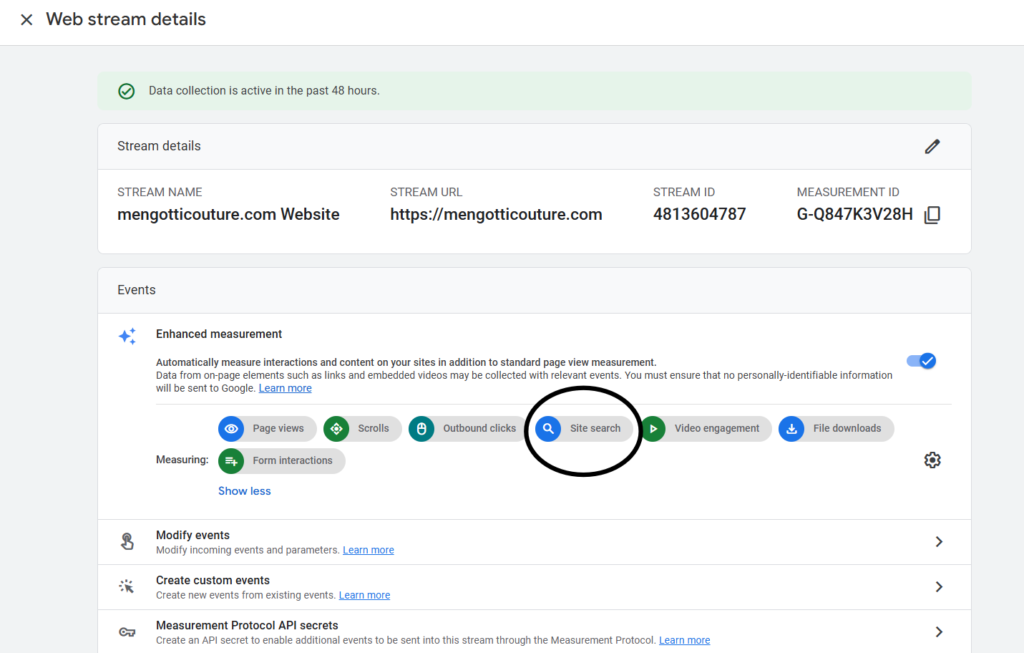Click the stream URL https://mengotticouture.com
Screen dimensions: 1024x653
(x=496, y=215)
